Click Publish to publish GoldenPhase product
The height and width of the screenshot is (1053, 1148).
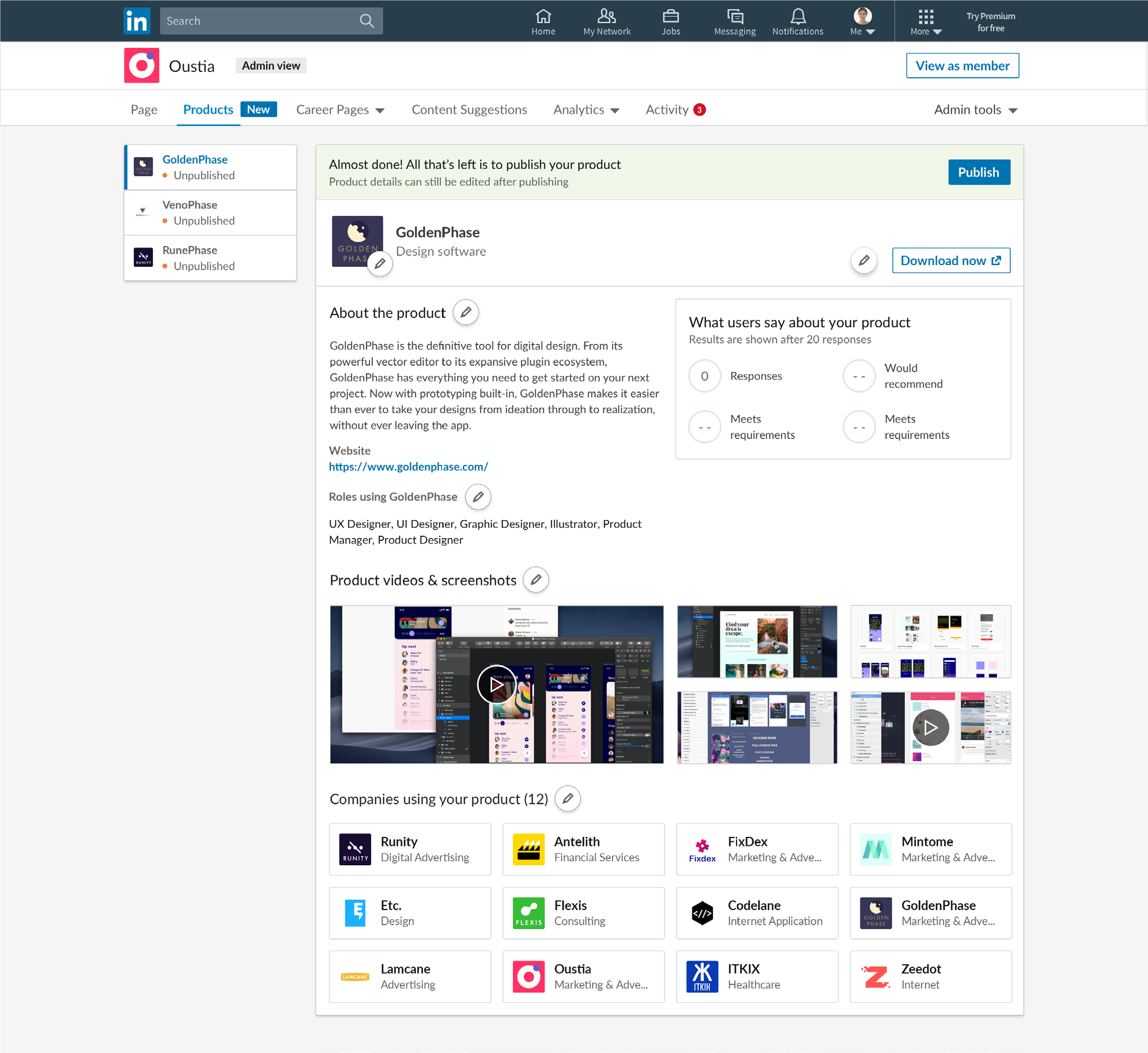(979, 172)
